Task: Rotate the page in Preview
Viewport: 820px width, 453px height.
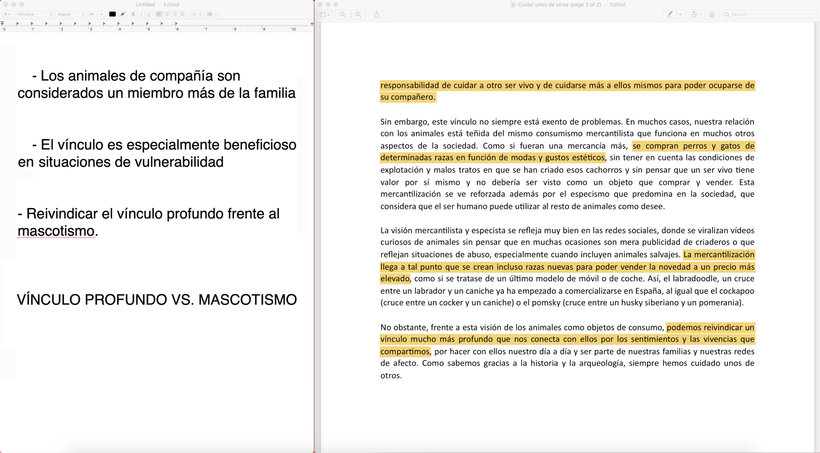Action: tap(694, 14)
